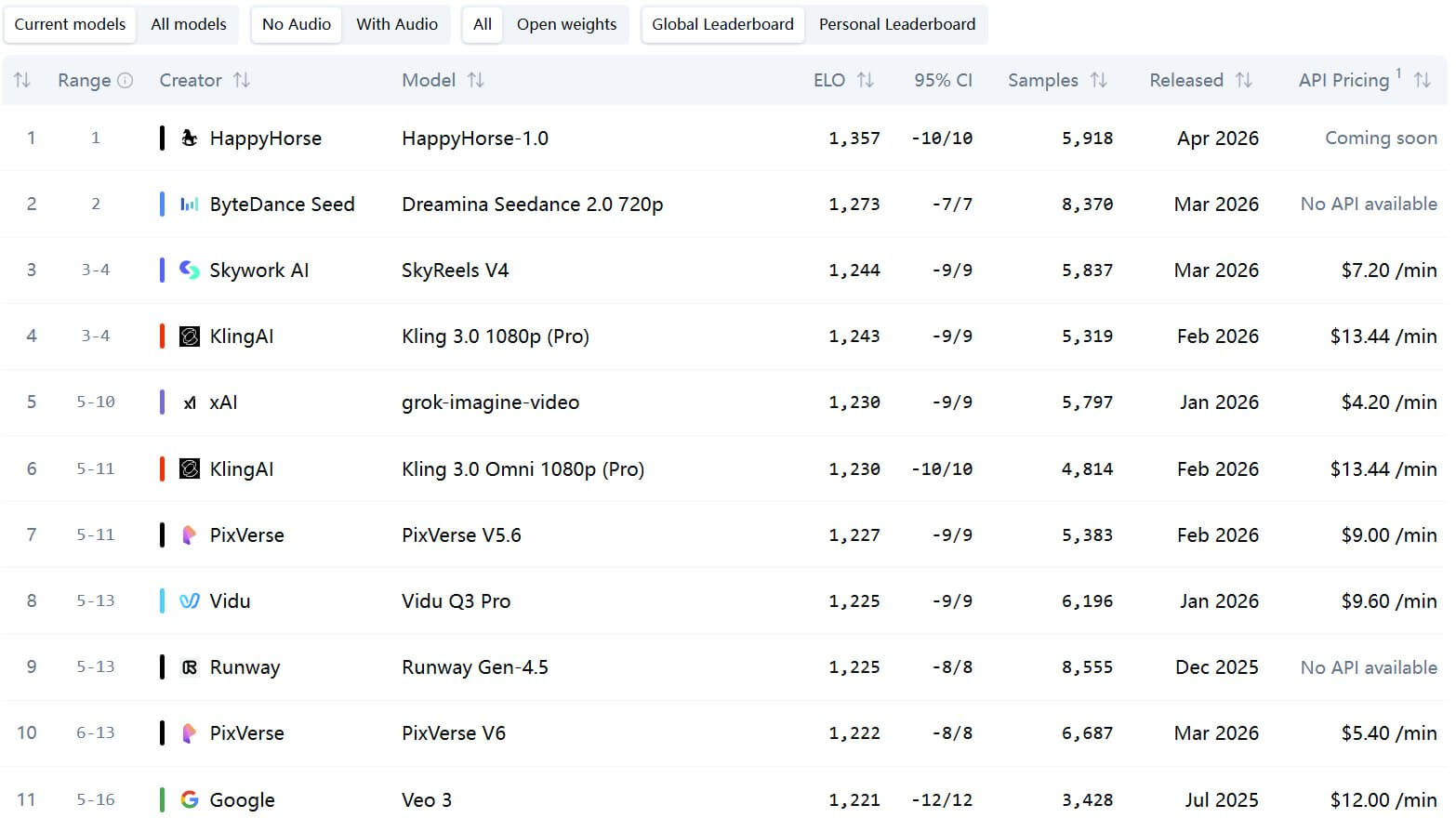Screen dimensions: 1456x831
Task: Click the Skywork AI logo icon
Action: click(x=189, y=270)
